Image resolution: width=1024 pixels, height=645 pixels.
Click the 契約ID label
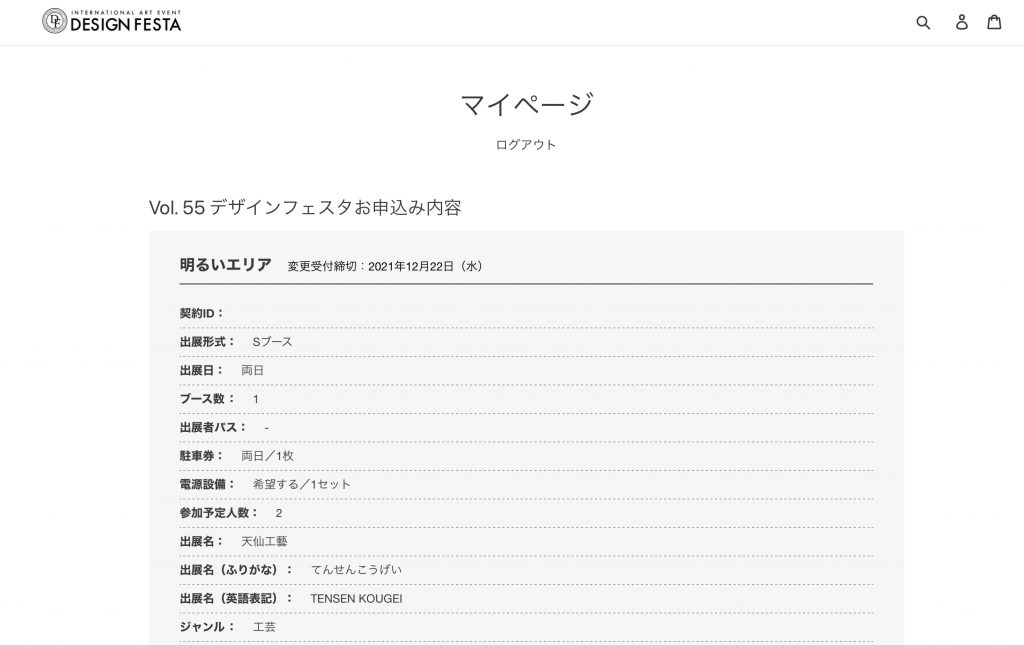[202, 313]
